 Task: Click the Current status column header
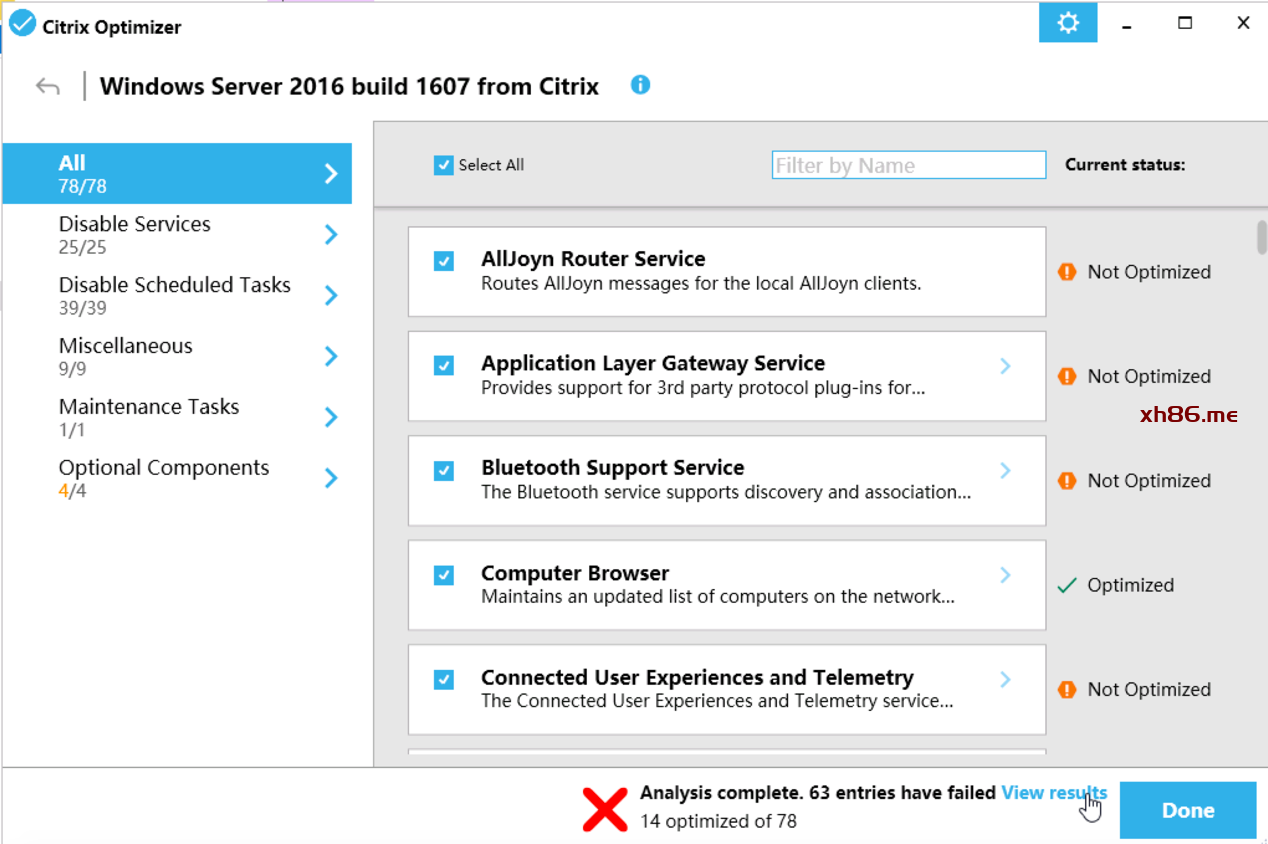pyautogui.click(x=1125, y=165)
